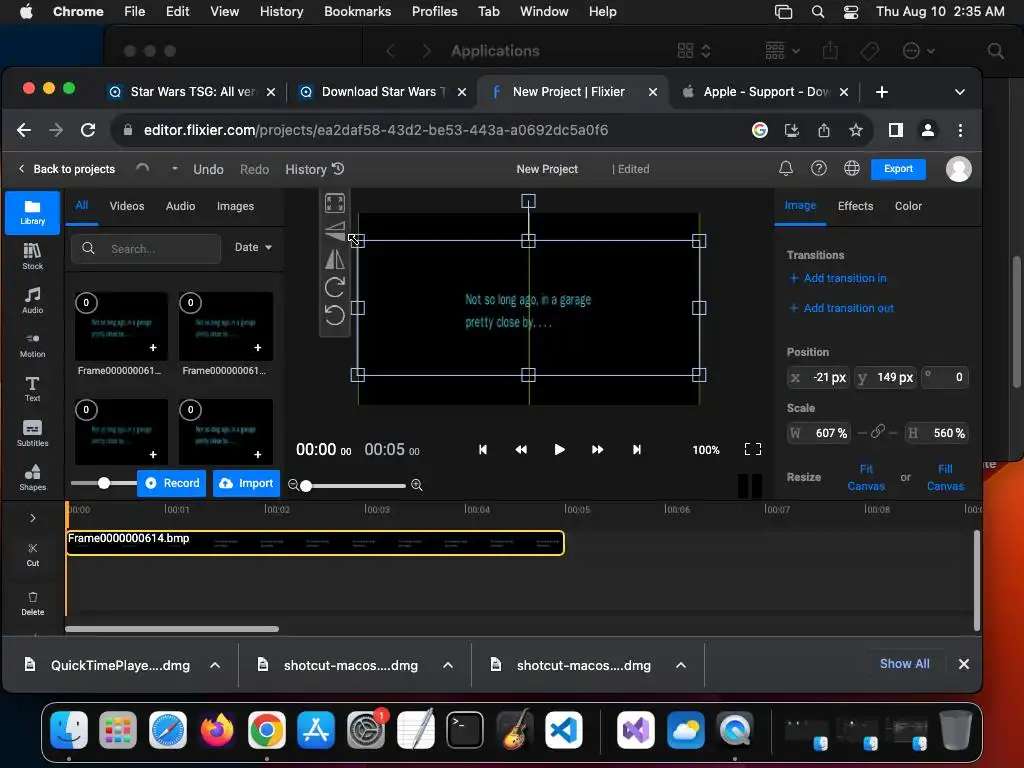1024x768 pixels.
Task: Go Back to projects
Action: pos(67,168)
